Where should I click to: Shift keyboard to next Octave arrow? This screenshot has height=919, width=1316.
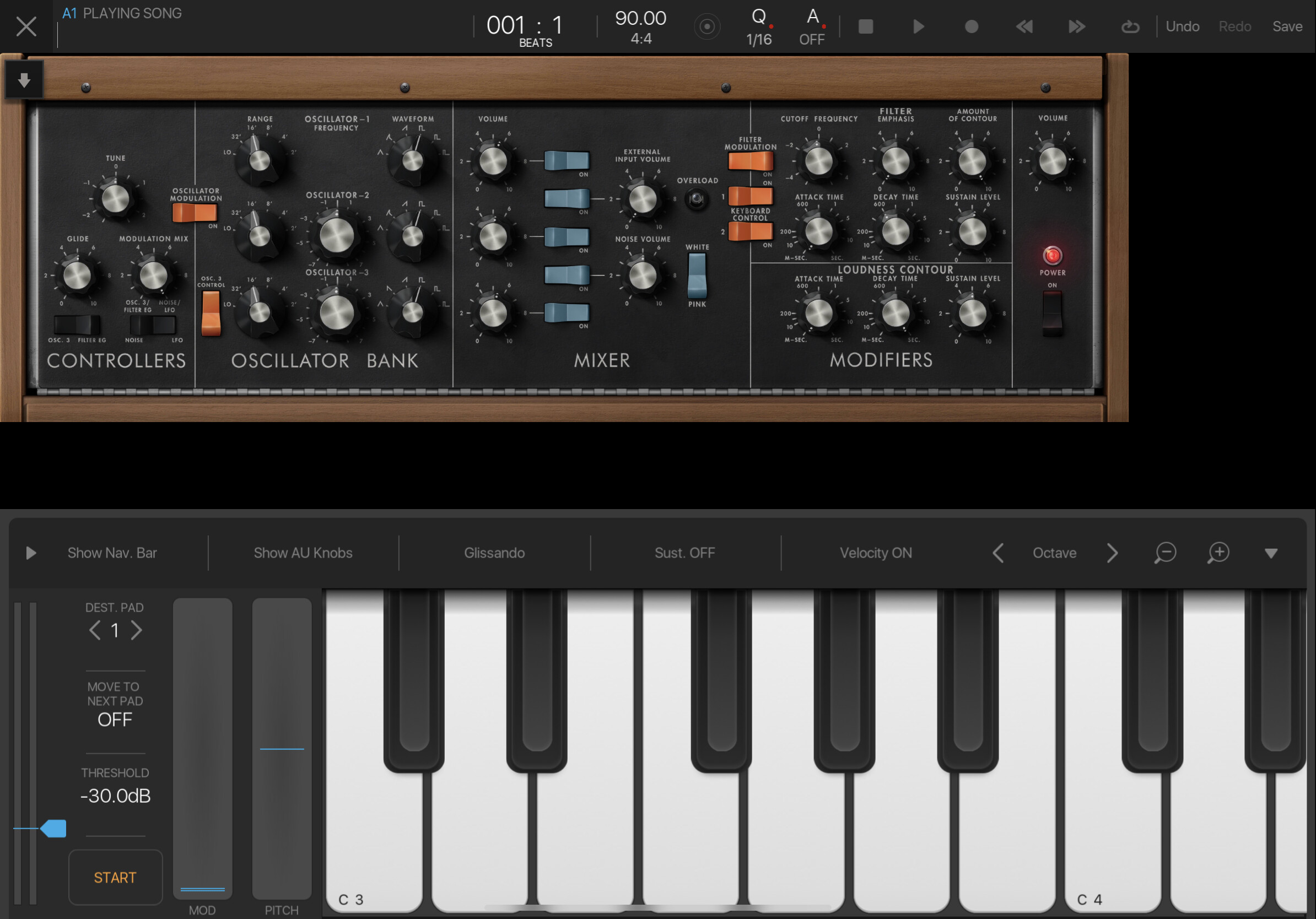(x=1112, y=553)
